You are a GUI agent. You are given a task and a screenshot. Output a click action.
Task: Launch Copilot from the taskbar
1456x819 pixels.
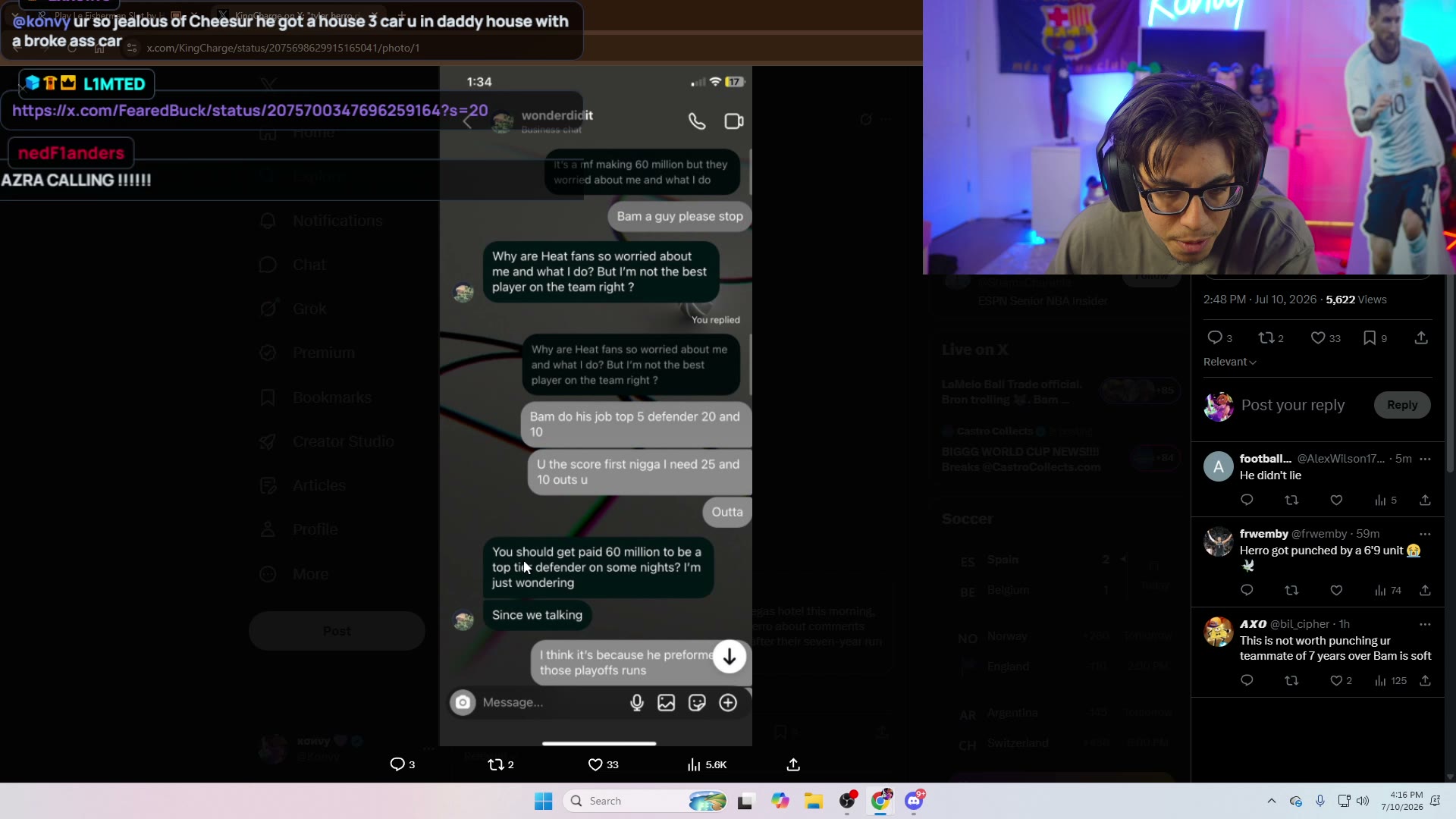tap(780, 802)
